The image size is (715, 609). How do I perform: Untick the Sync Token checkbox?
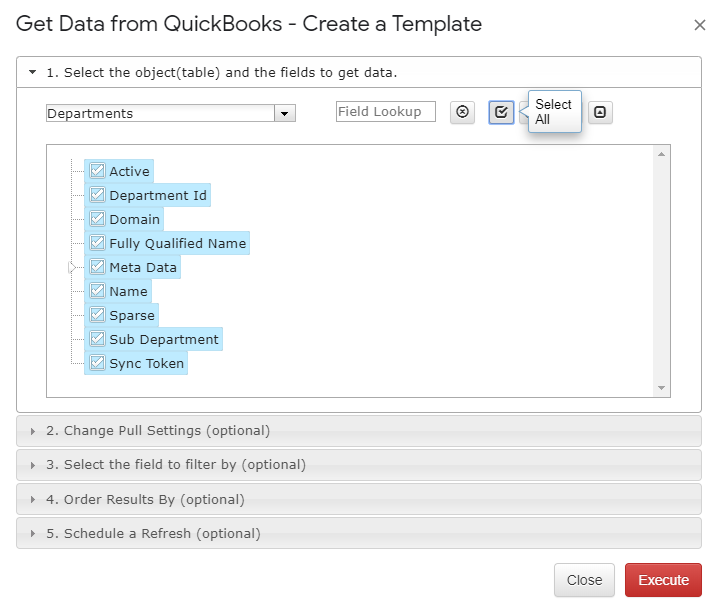(x=97, y=363)
